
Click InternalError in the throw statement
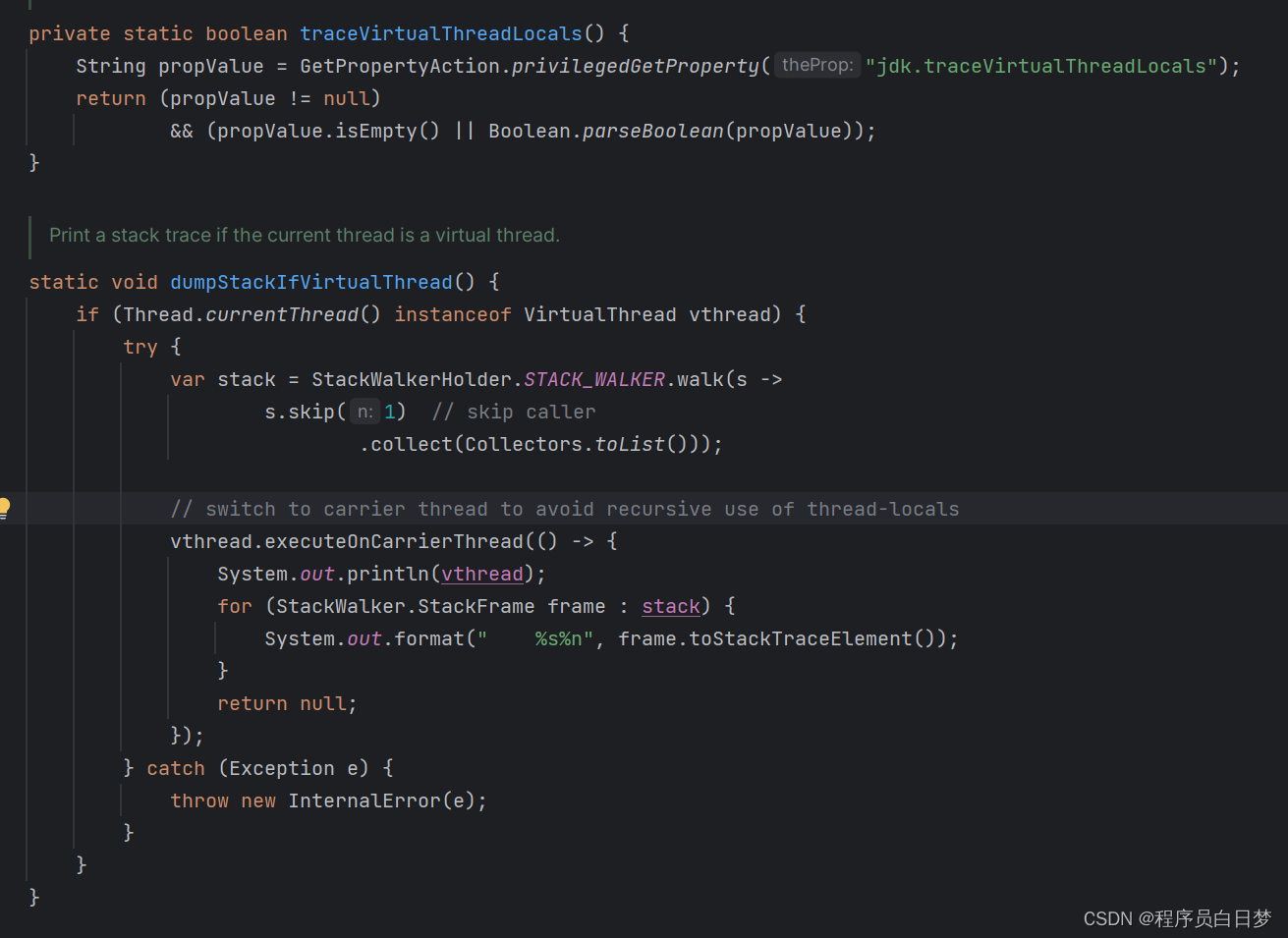coord(364,800)
